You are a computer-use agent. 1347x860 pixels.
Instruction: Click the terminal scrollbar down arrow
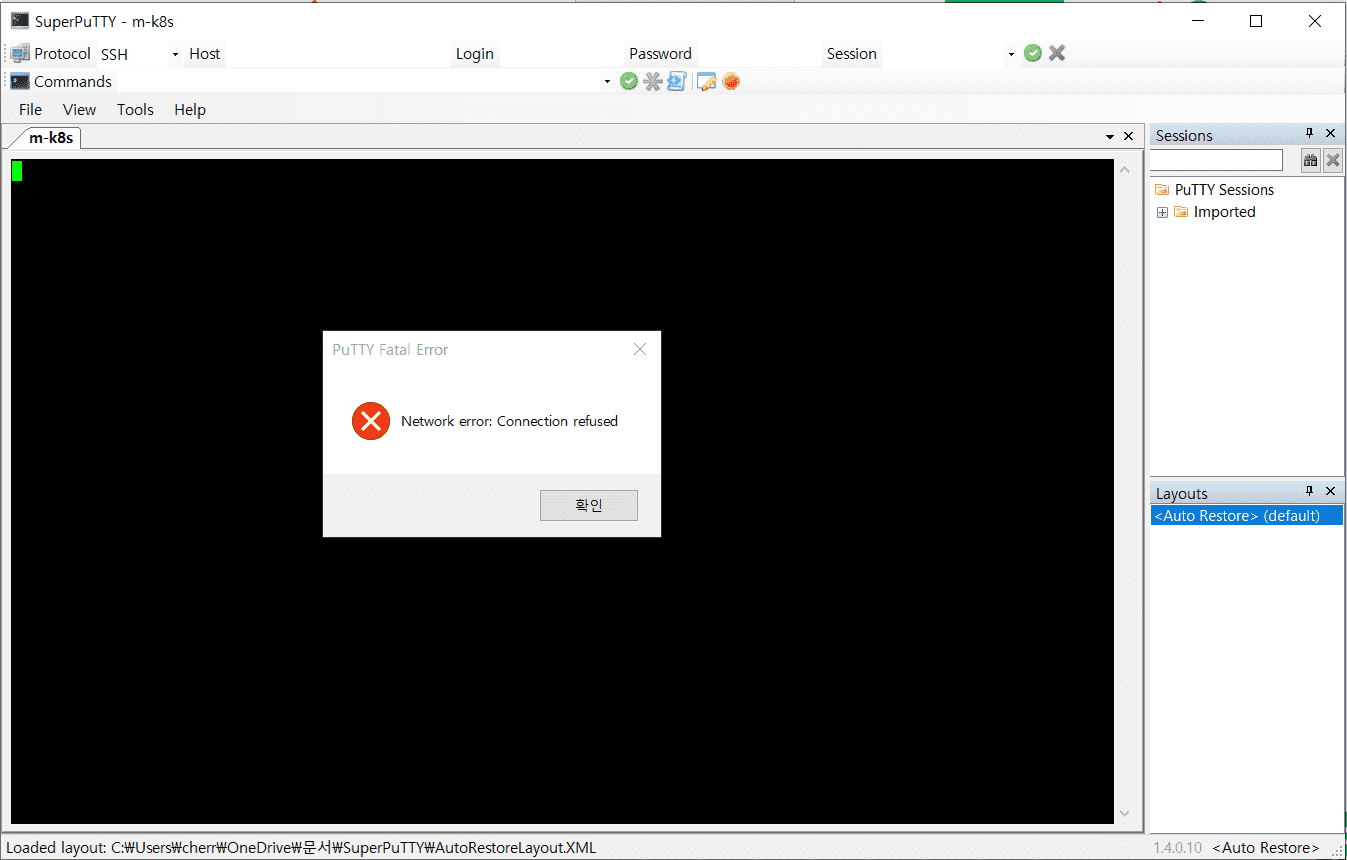pyautogui.click(x=1124, y=813)
